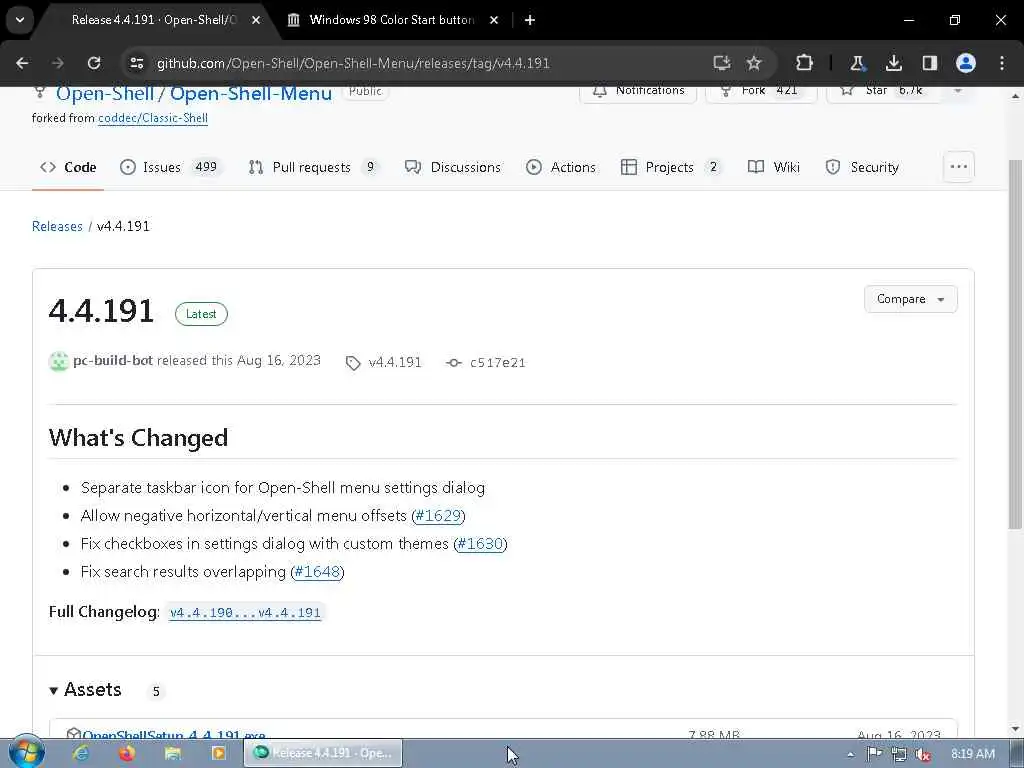Open the muted volume tray icon
Viewport: 1024px width, 768px height.
[923, 754]
